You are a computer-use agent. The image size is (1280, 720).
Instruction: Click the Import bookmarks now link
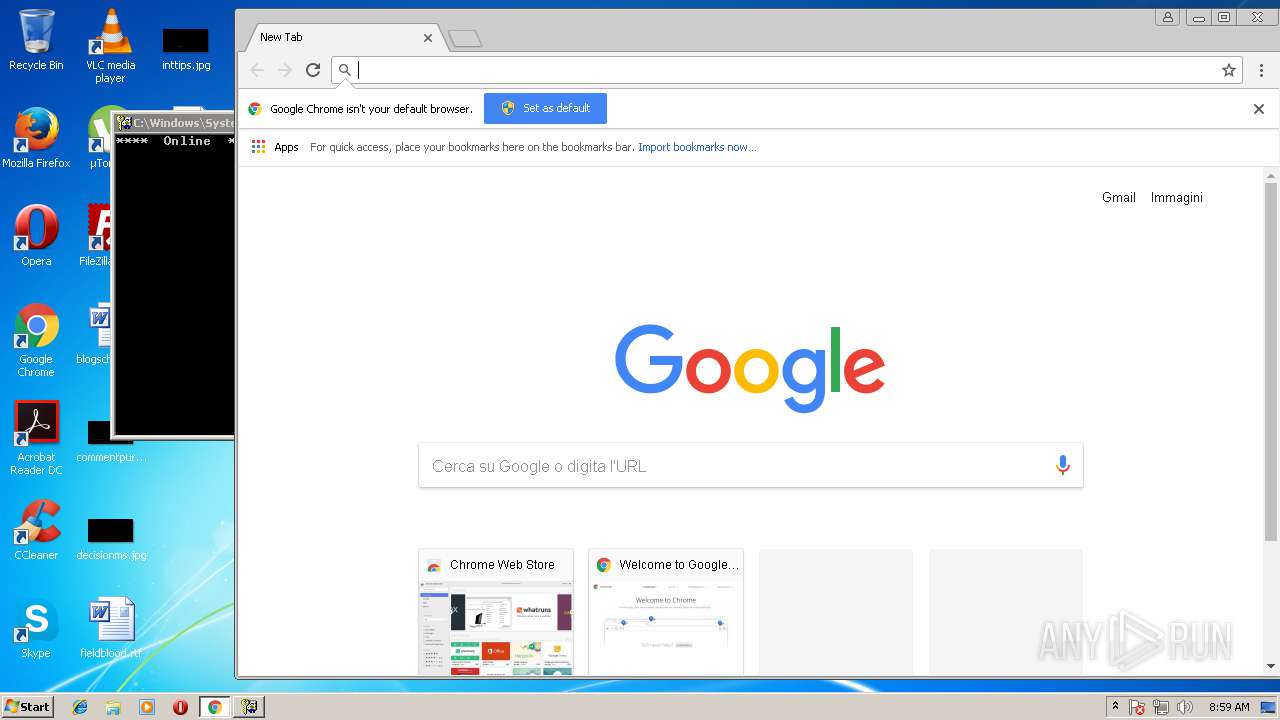tap(697, 147)
